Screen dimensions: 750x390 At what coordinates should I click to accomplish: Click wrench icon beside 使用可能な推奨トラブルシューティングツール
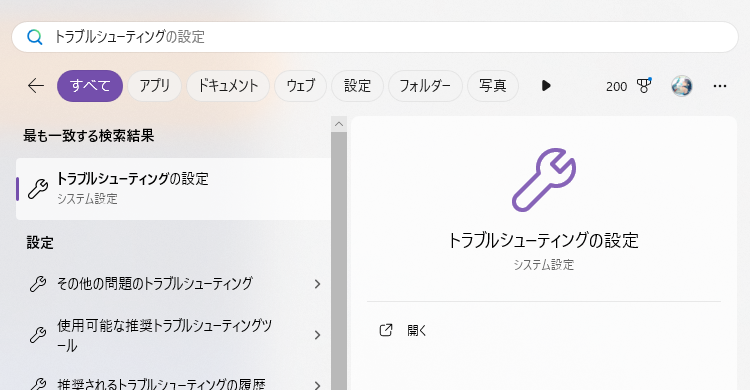coord(38,335)
